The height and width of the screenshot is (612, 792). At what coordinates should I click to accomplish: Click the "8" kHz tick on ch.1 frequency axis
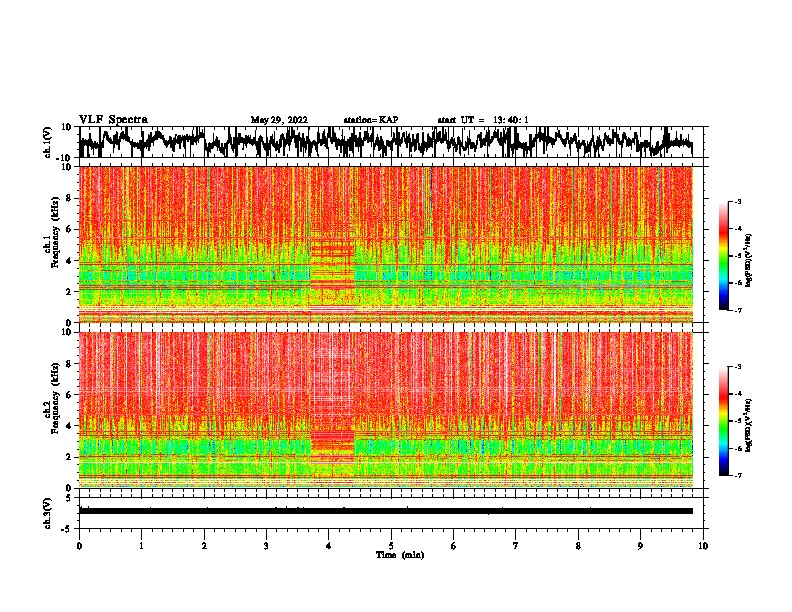(x=69, y=198)
